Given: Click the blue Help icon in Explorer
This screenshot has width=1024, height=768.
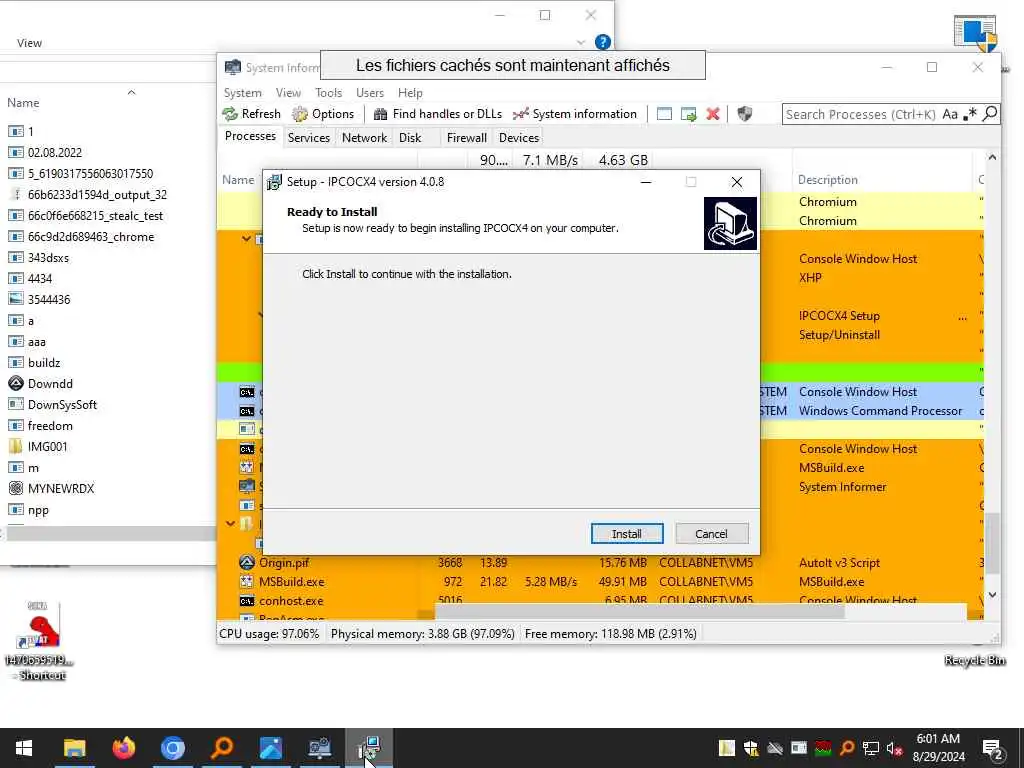Looking at the screenshot, I should click(602, 42).
